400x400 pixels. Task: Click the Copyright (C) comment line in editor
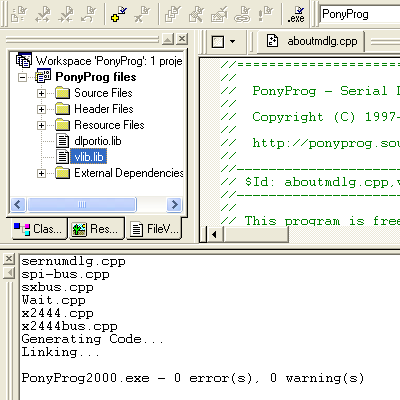(310, 117)
